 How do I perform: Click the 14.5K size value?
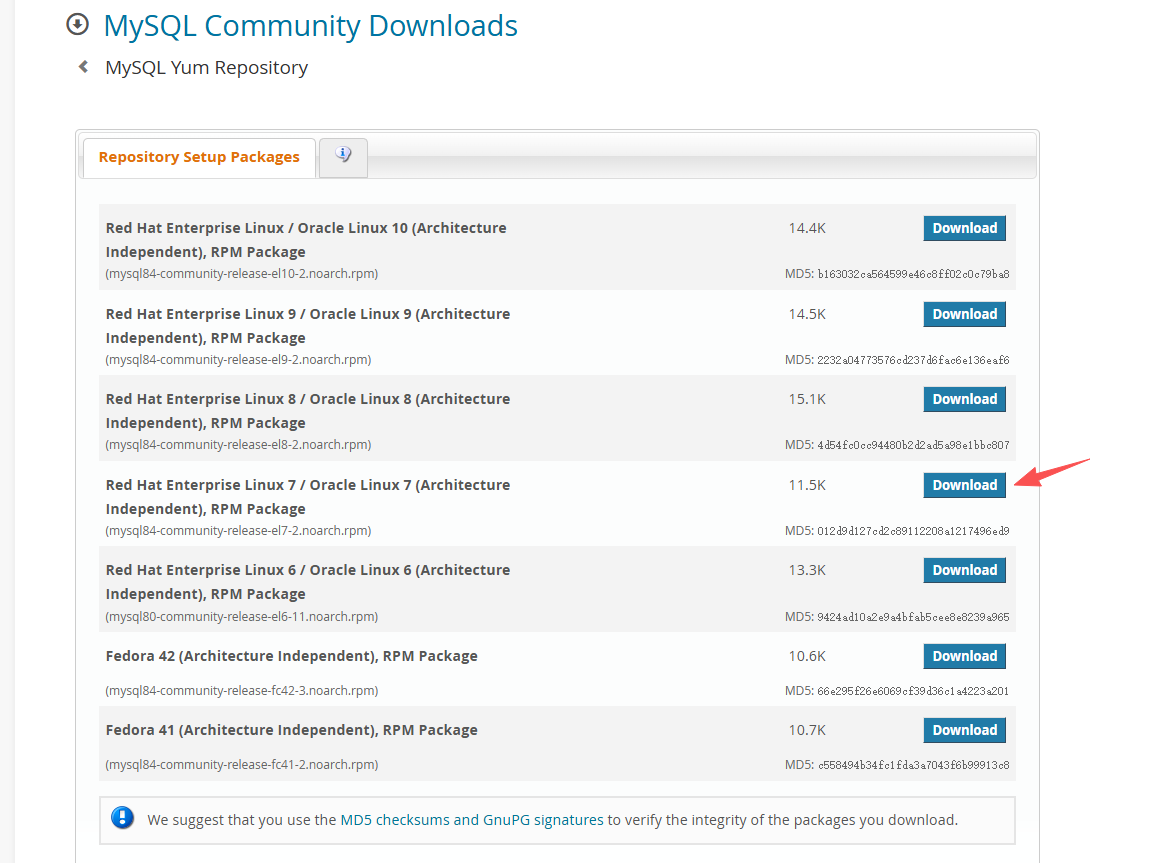pyautogui.click(x=807, y=314)
